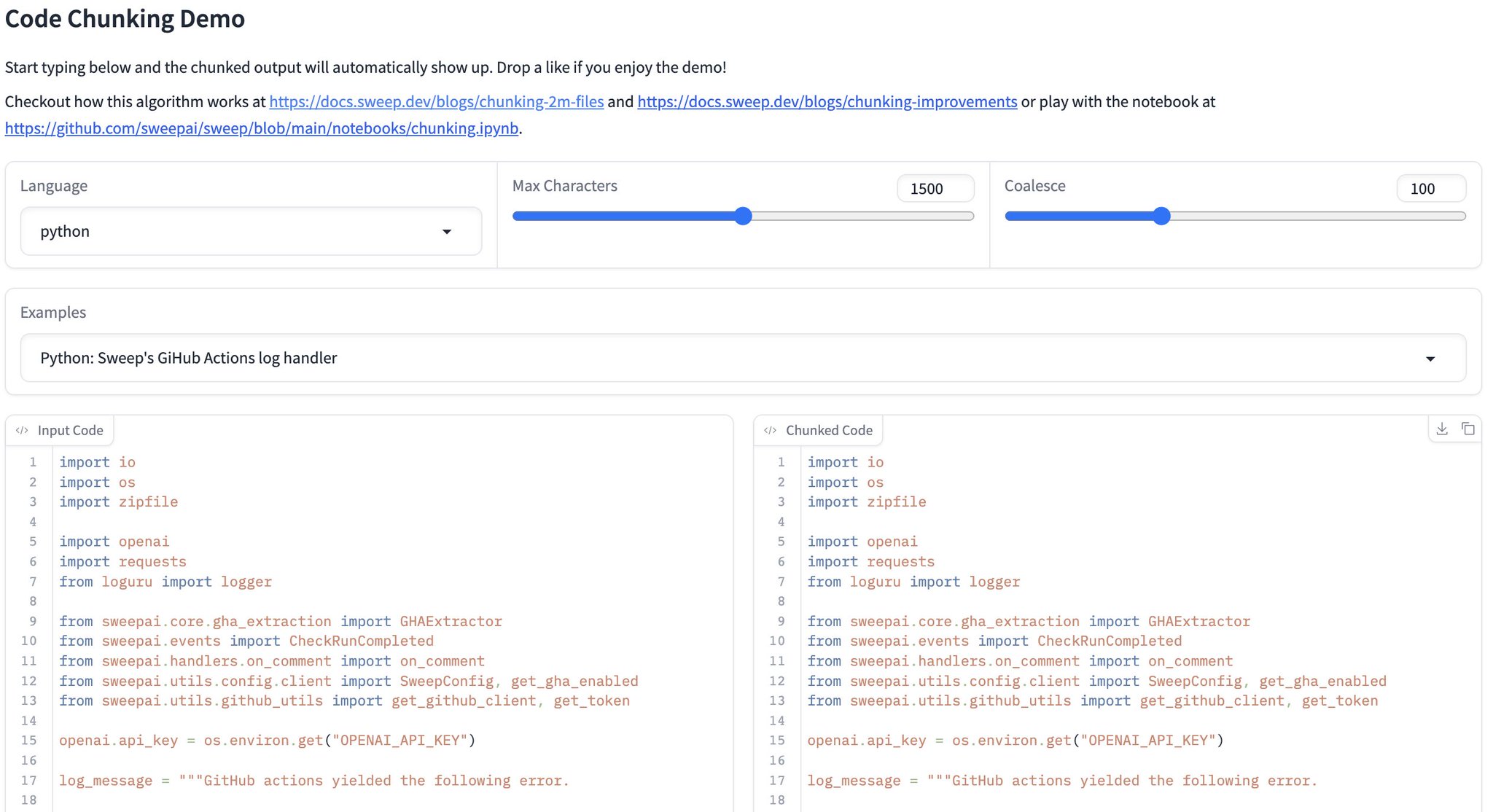1493x812 pixels.
Task: Open the chunking-improvements blog link
Action: (827, 101)
